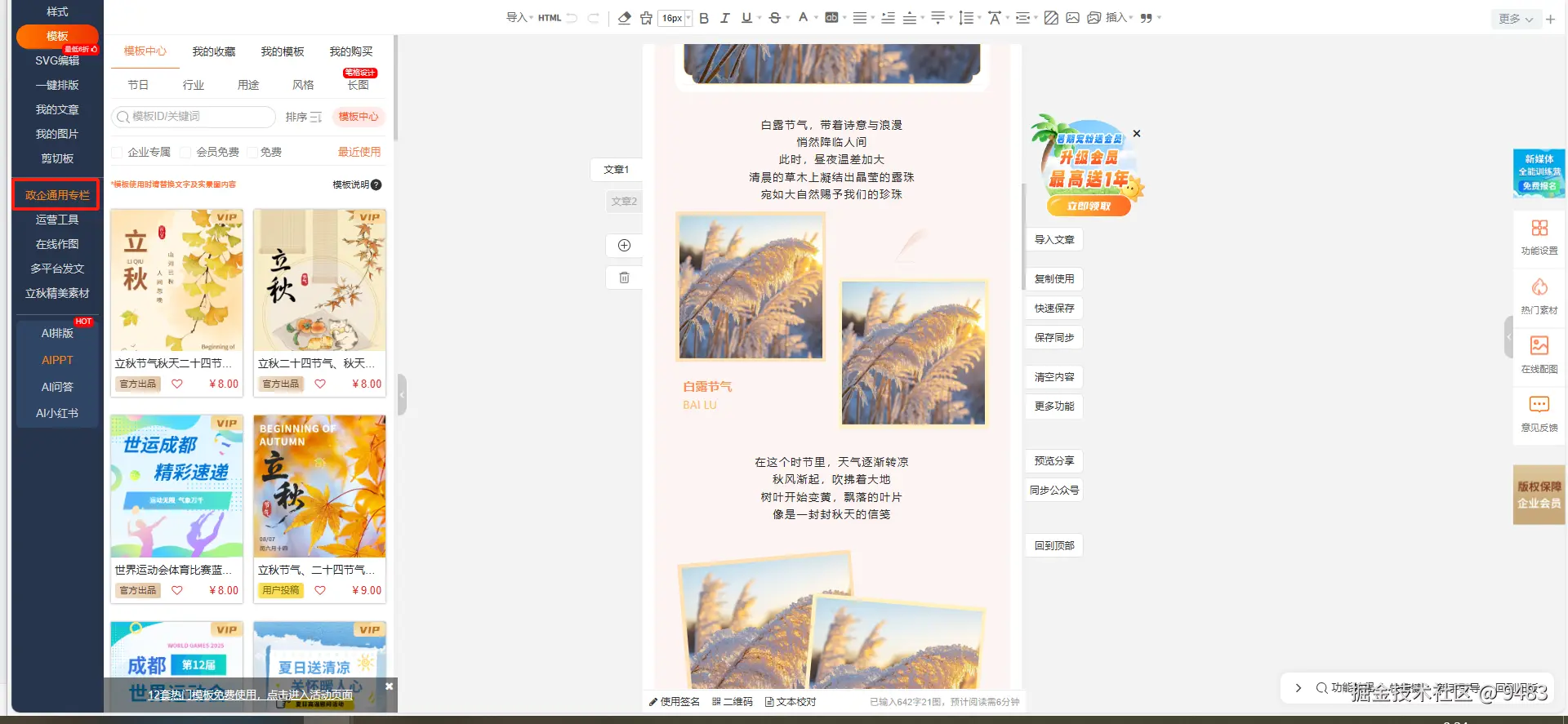Switch to 我的模板 tab

click(283, 51)
